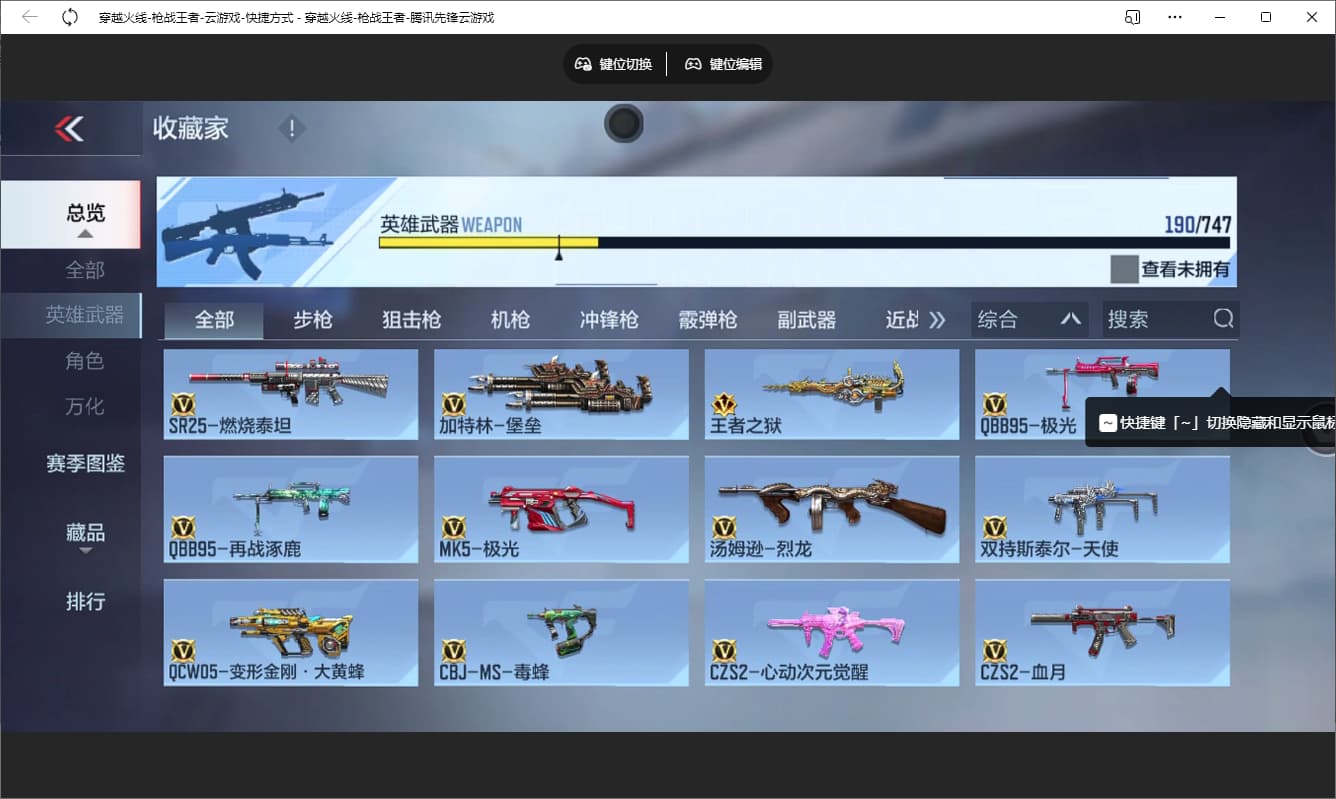
Task: Select 英雄武器 in the left sidebar
Action: click(x=71, y=315)
